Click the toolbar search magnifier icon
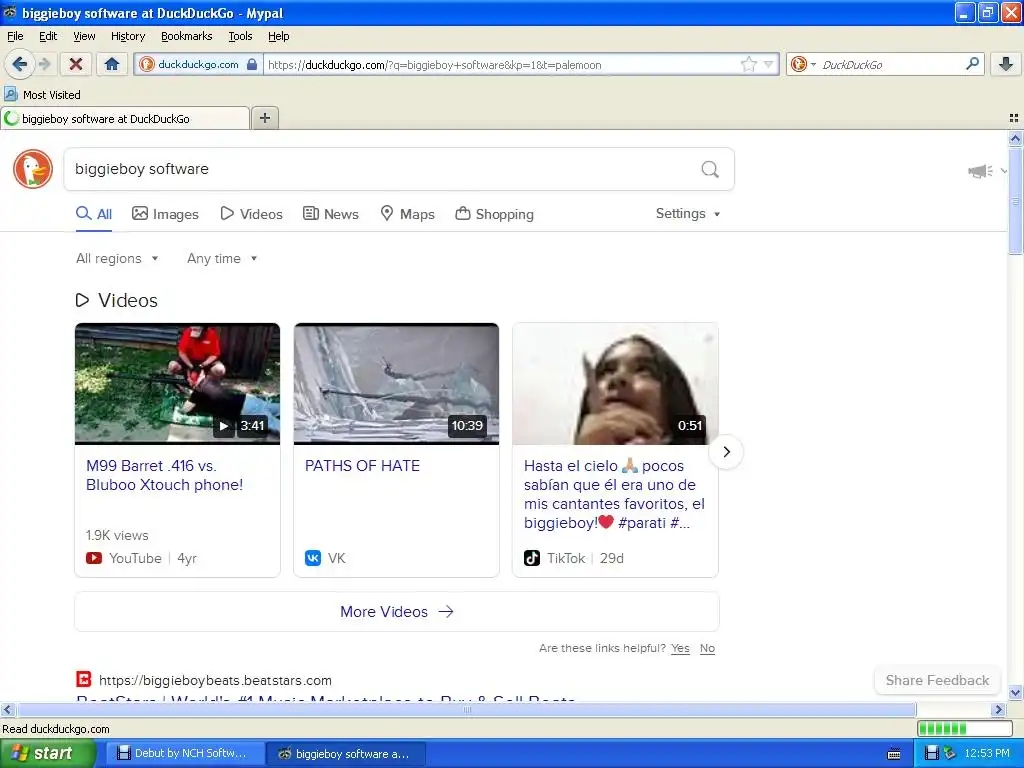This screenshot has height=768, width=1024. (x=972, y=64)
